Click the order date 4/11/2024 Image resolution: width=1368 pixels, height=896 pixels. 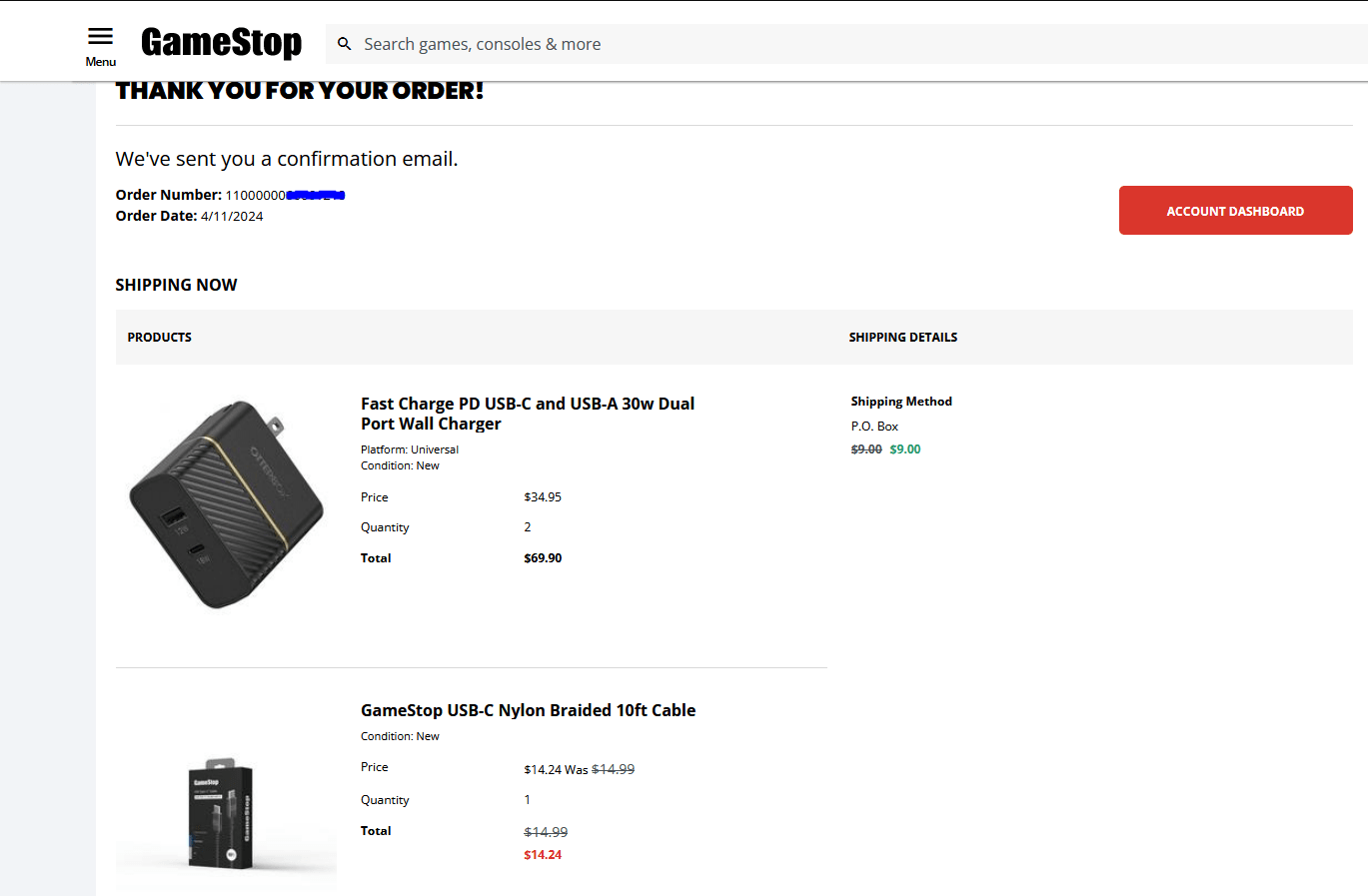(232, 217)
